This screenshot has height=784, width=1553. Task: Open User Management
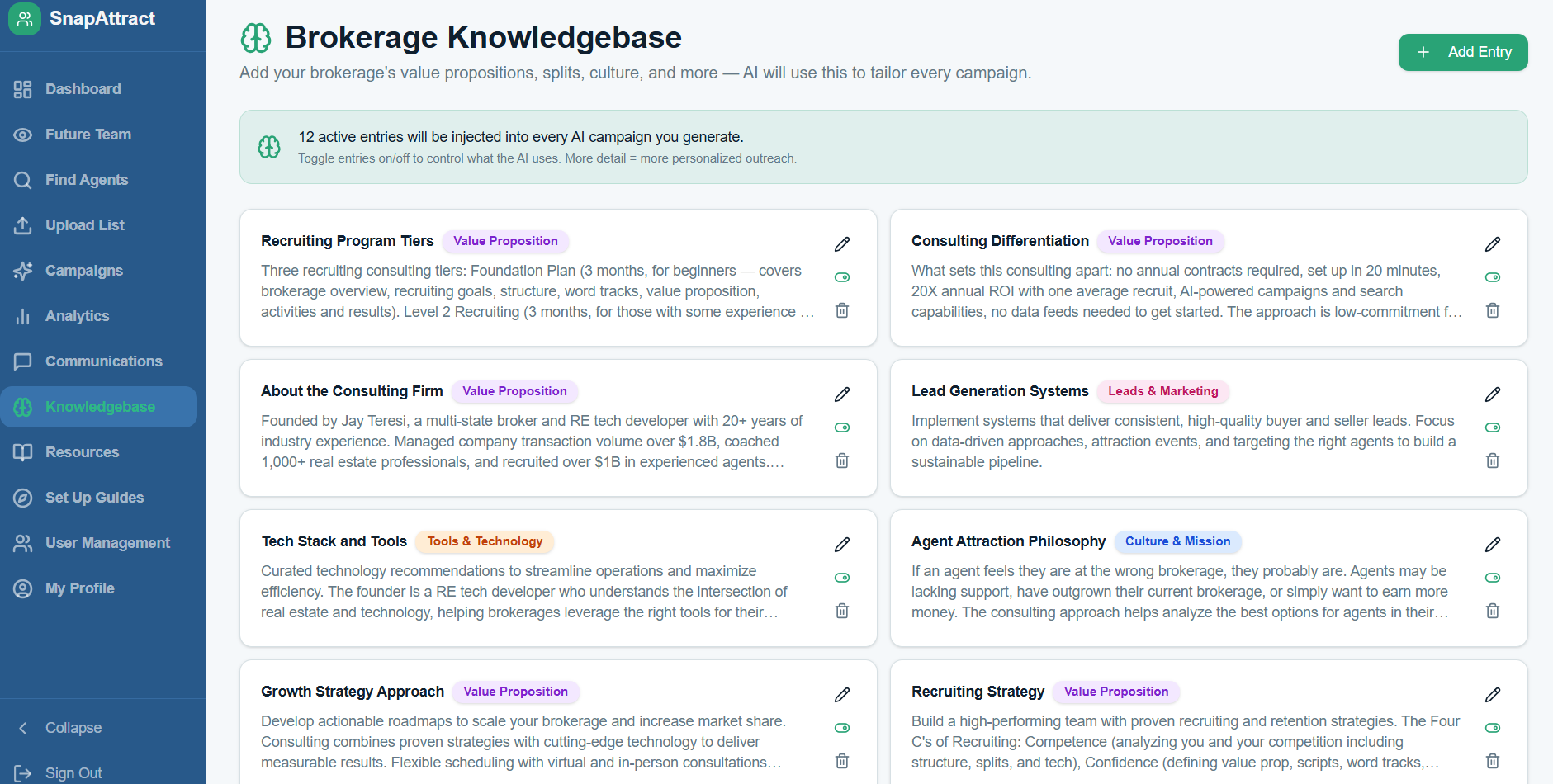tap(98, 543)
